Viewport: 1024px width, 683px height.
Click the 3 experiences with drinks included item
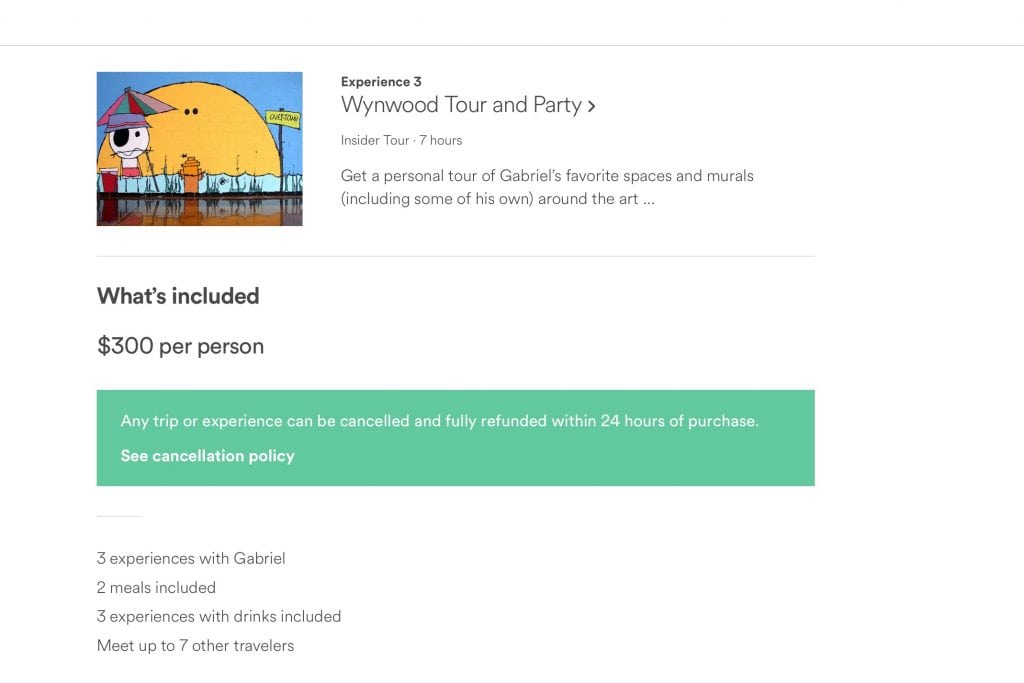(x=219, y=616)
